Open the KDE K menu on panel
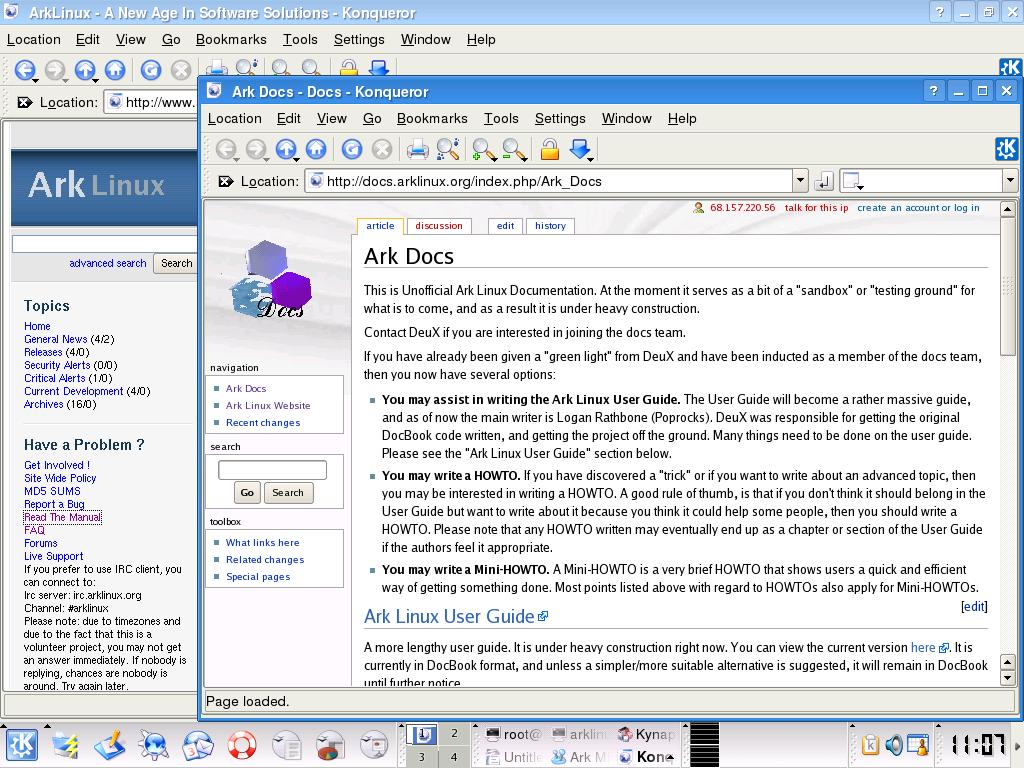1024x768 pixels. coord(22,745)
